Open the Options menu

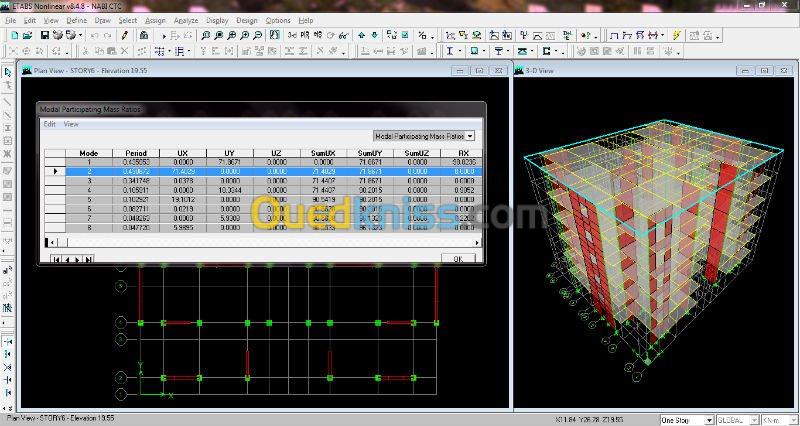pos(278,20)
